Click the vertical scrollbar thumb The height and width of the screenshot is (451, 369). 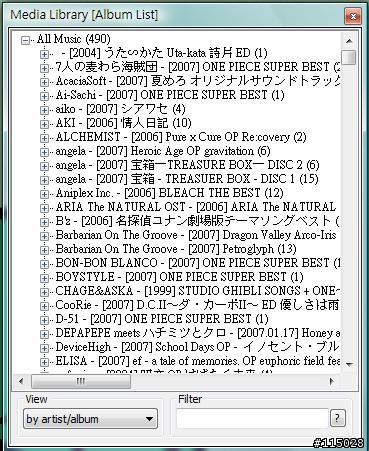coord(349,57)
